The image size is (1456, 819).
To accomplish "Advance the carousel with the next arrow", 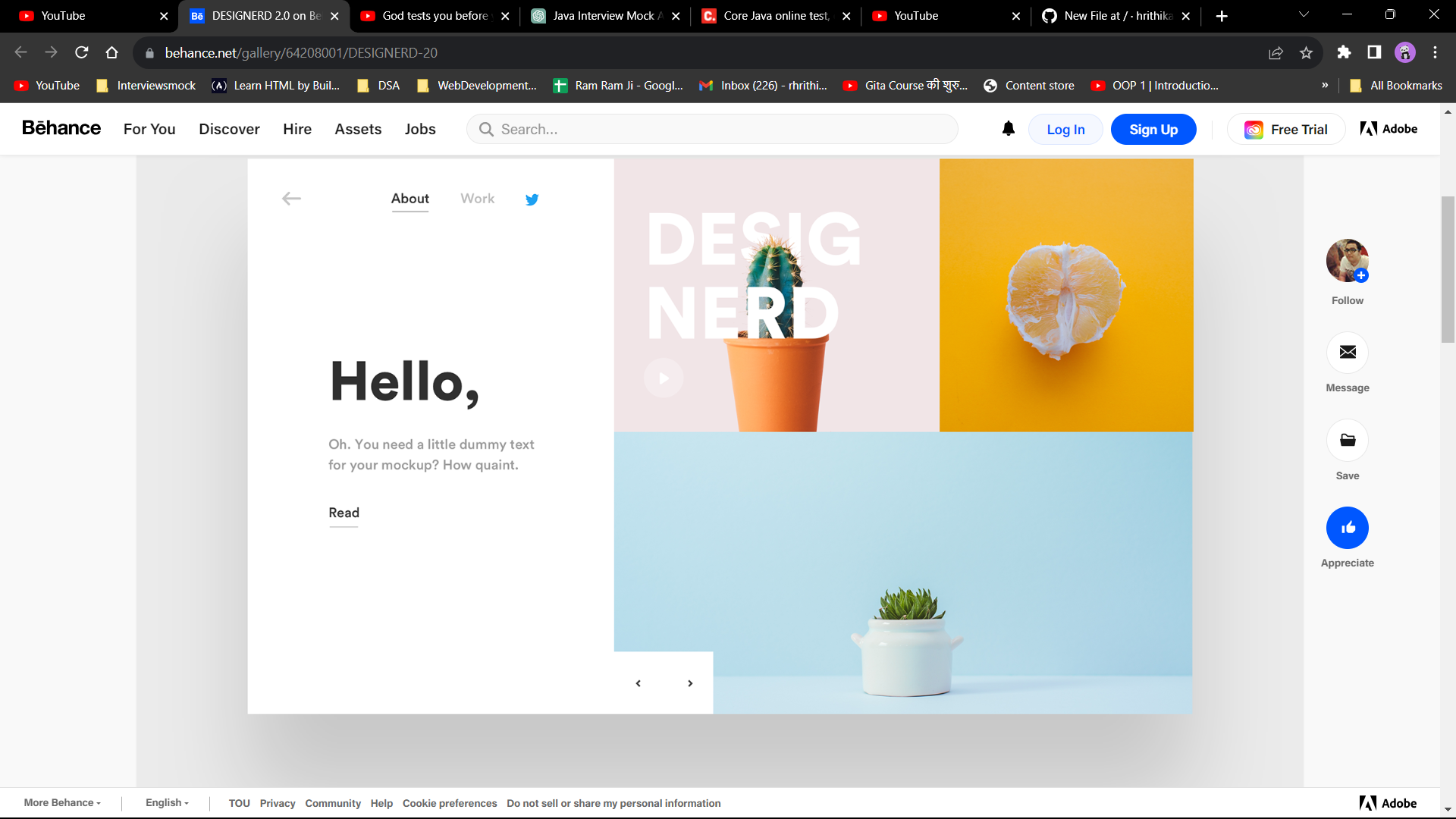I will [x=690, y=682].
